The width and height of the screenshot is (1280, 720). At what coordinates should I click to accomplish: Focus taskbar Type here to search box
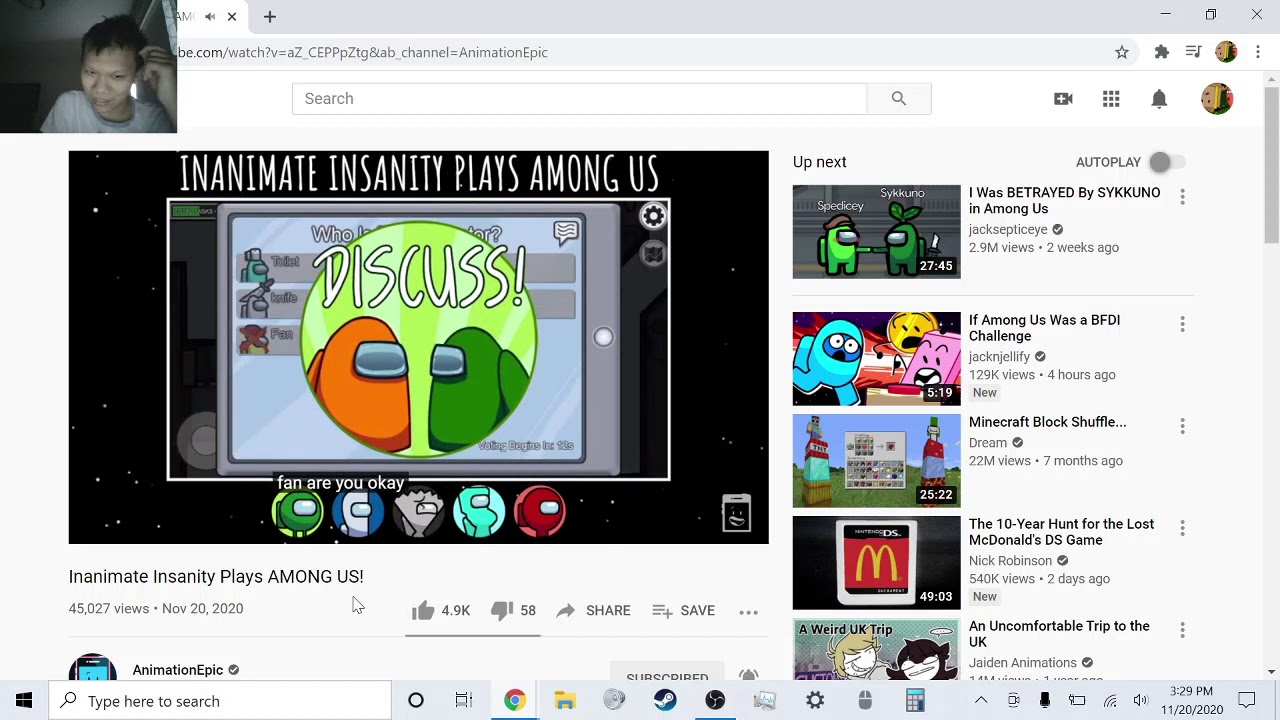point(220,701)
